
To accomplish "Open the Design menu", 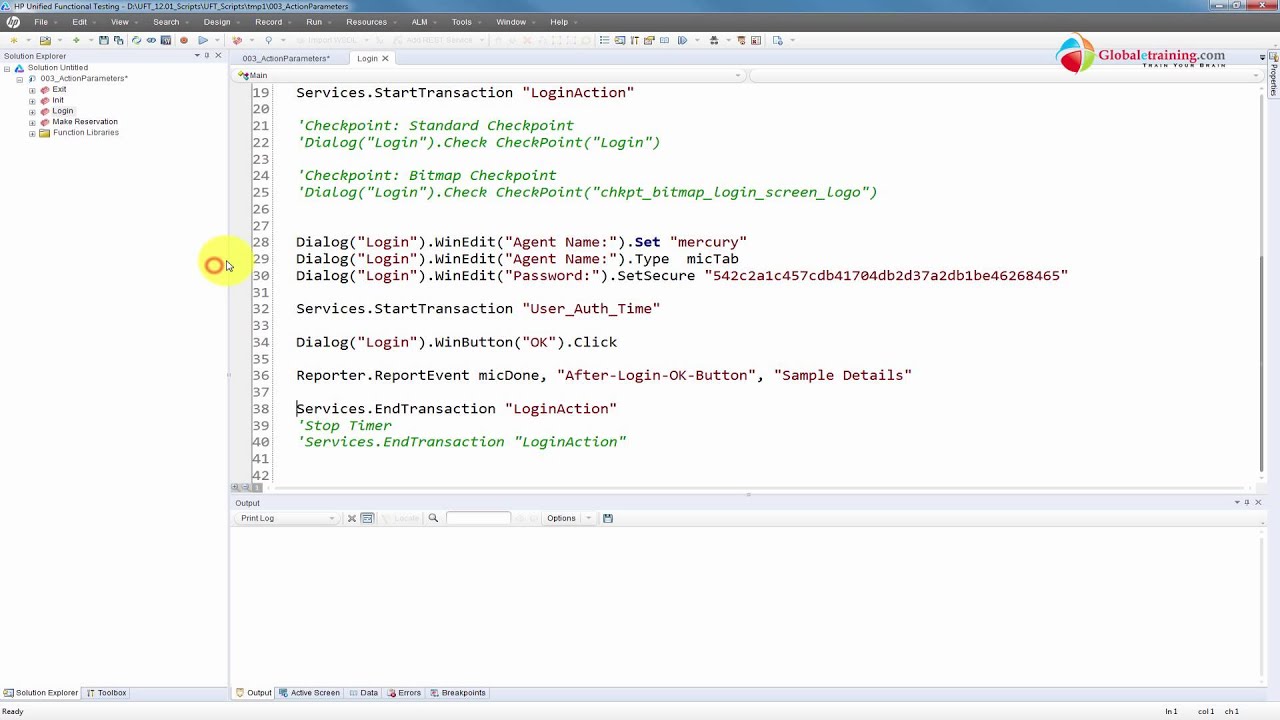I will click(x=217, y=22).
